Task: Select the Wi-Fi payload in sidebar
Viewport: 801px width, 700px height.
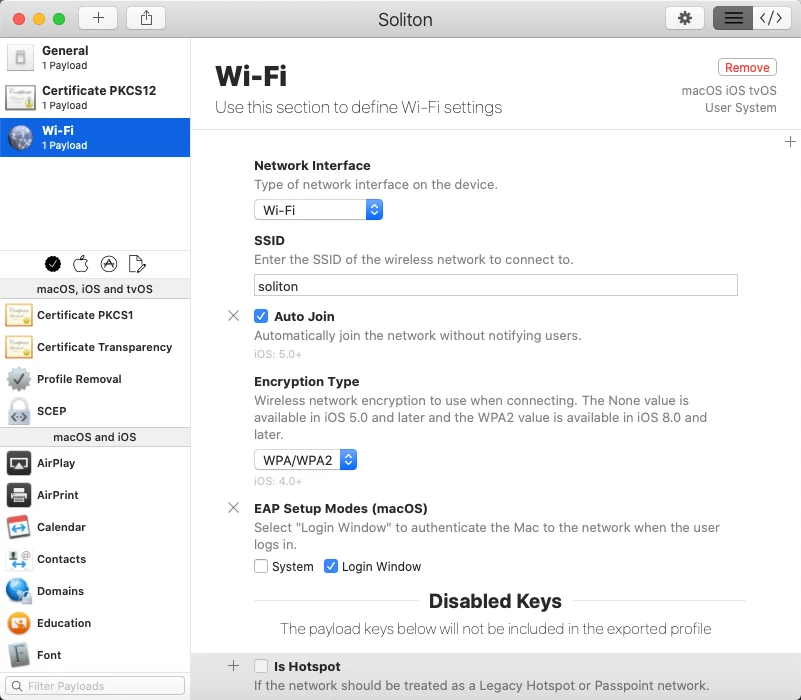Action: pyautogui.click(x=95, y=137)
